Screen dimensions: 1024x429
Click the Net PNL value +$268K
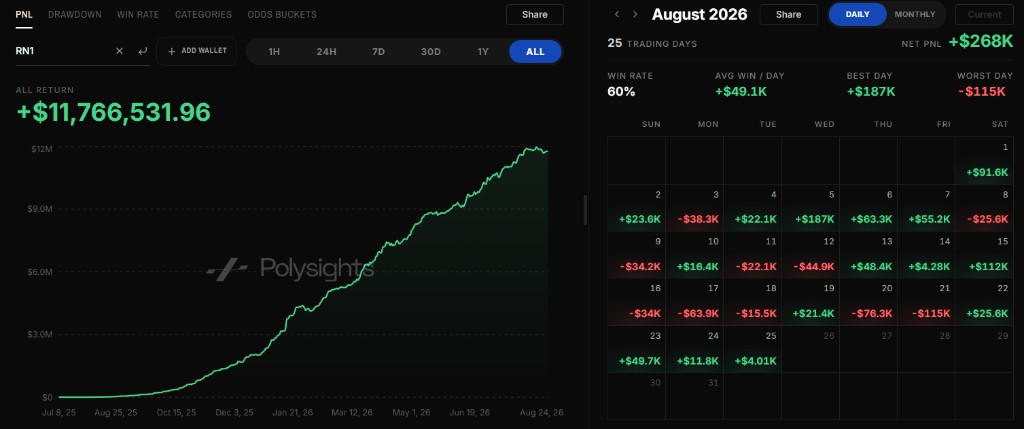coord(981,42)
